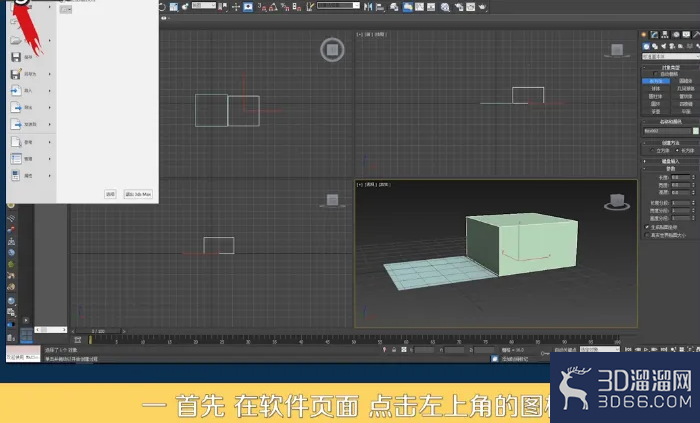The height and width of the screenshot is (423, 700).
Task: Toggle the Keyboard Shortcut Override icon
Action: [248, 7]
